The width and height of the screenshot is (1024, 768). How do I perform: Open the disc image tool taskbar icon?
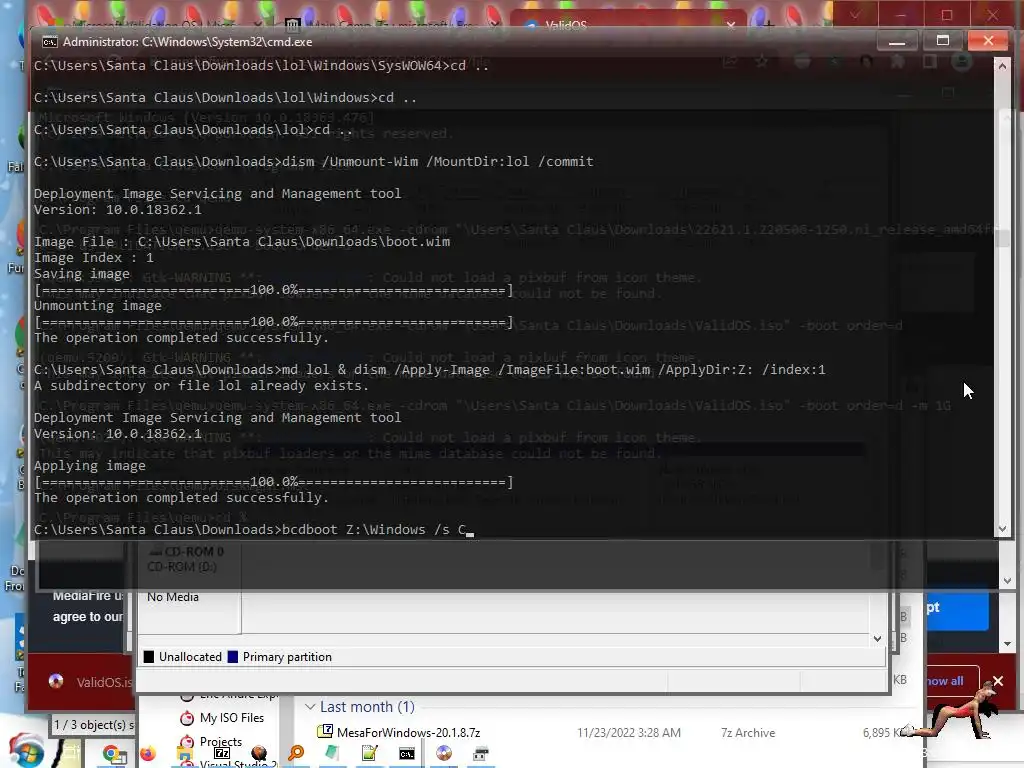[444, 754]
